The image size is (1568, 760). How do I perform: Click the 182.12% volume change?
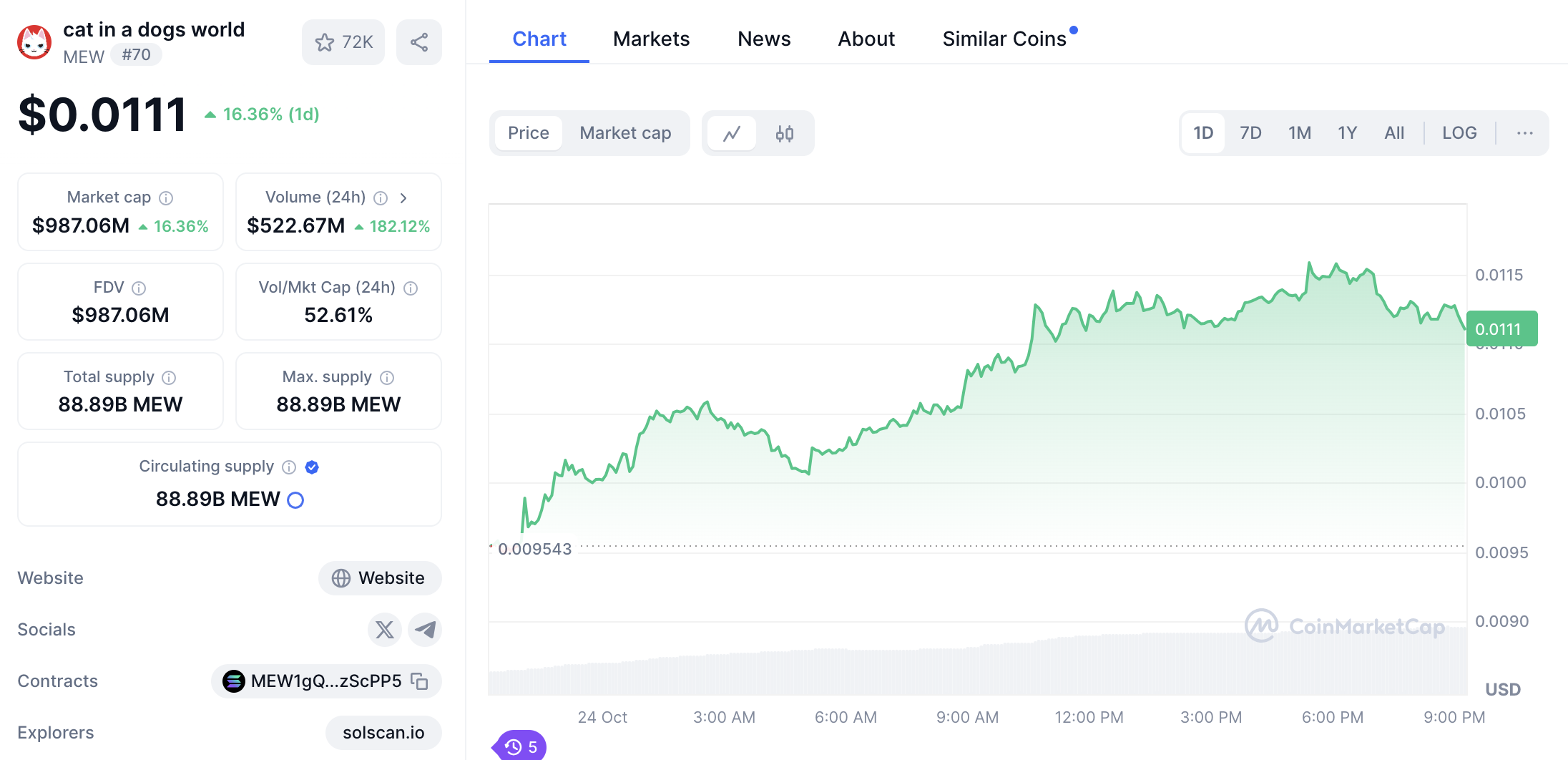(x=393, y=227)
